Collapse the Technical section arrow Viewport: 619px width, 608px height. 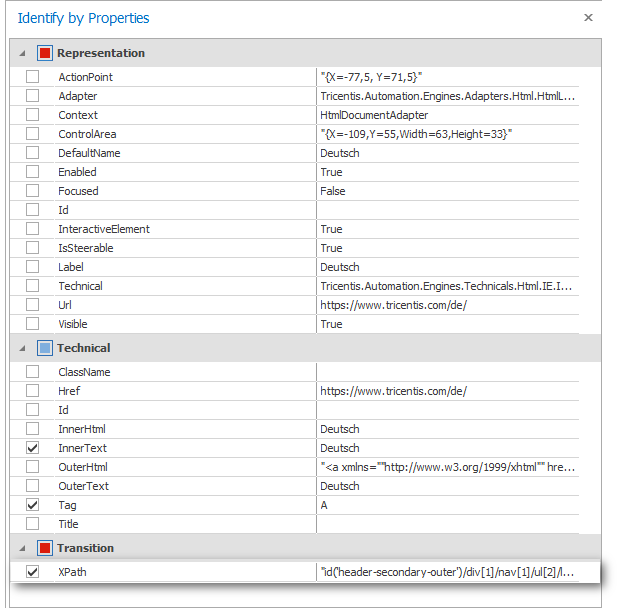coord(22,348)
